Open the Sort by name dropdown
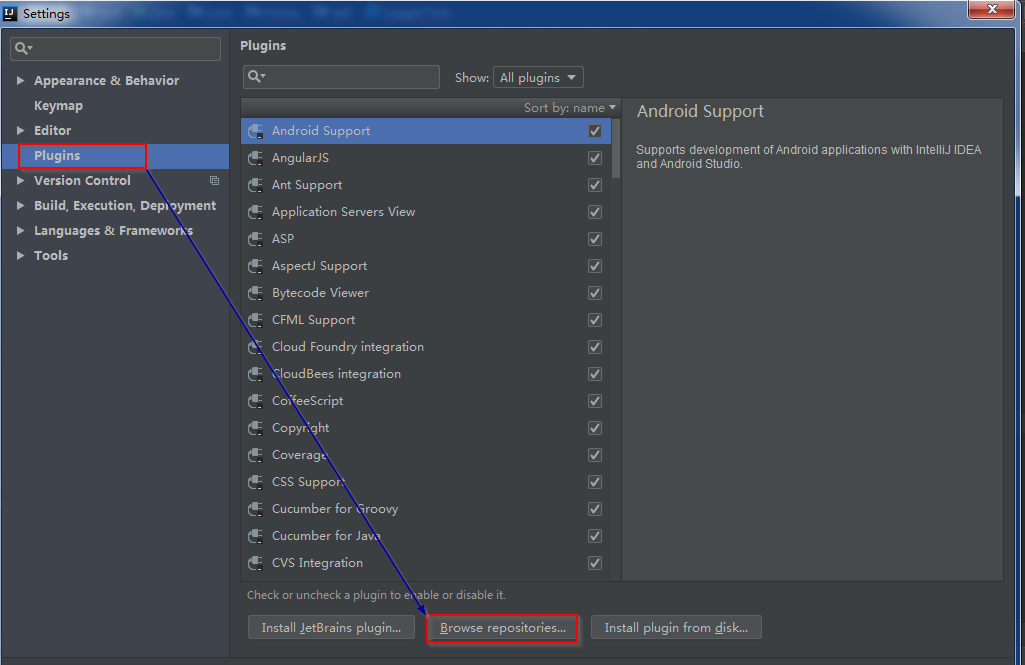Screen dimensions: 1025x665 (569, 108)
